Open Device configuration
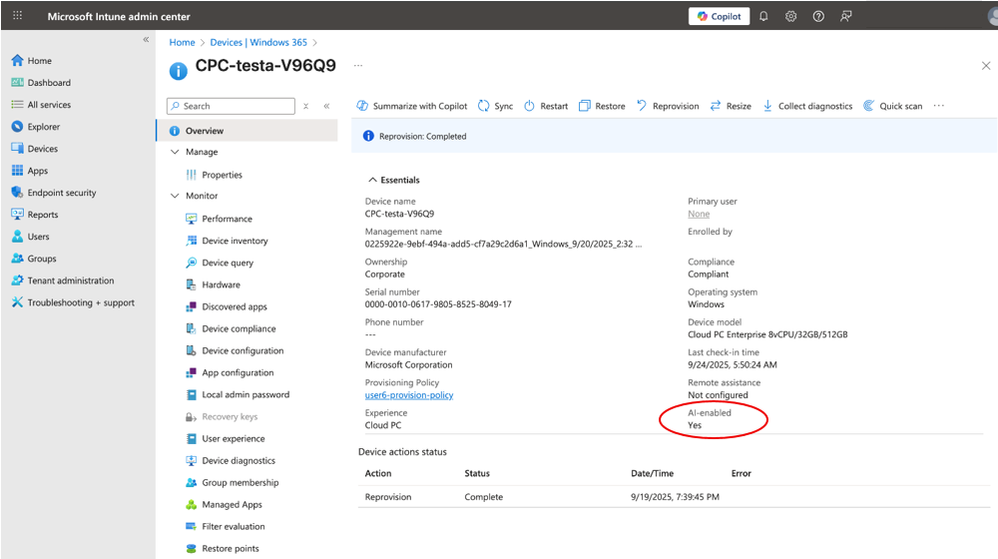Screen dimensions: 998x559 tap(235, 350)
